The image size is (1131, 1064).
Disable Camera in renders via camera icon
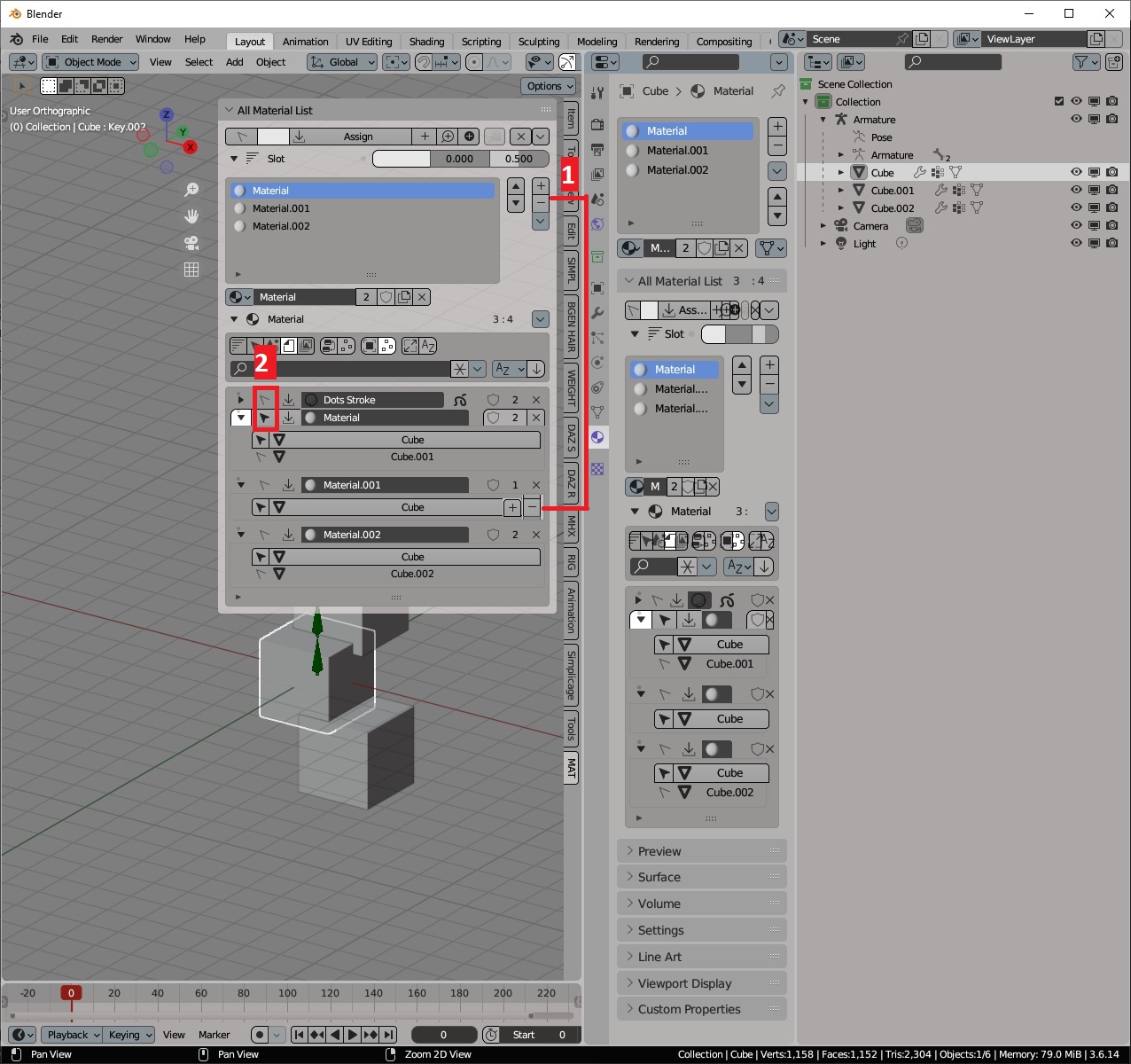pyautogui.click(x=1111, y=225)
